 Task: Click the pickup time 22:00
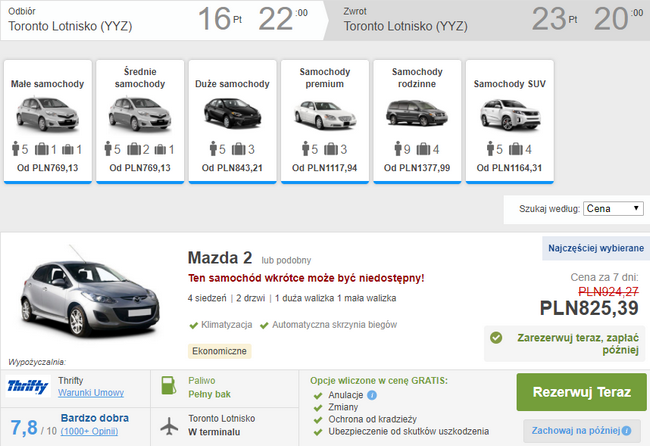click(x=283, y=19)
